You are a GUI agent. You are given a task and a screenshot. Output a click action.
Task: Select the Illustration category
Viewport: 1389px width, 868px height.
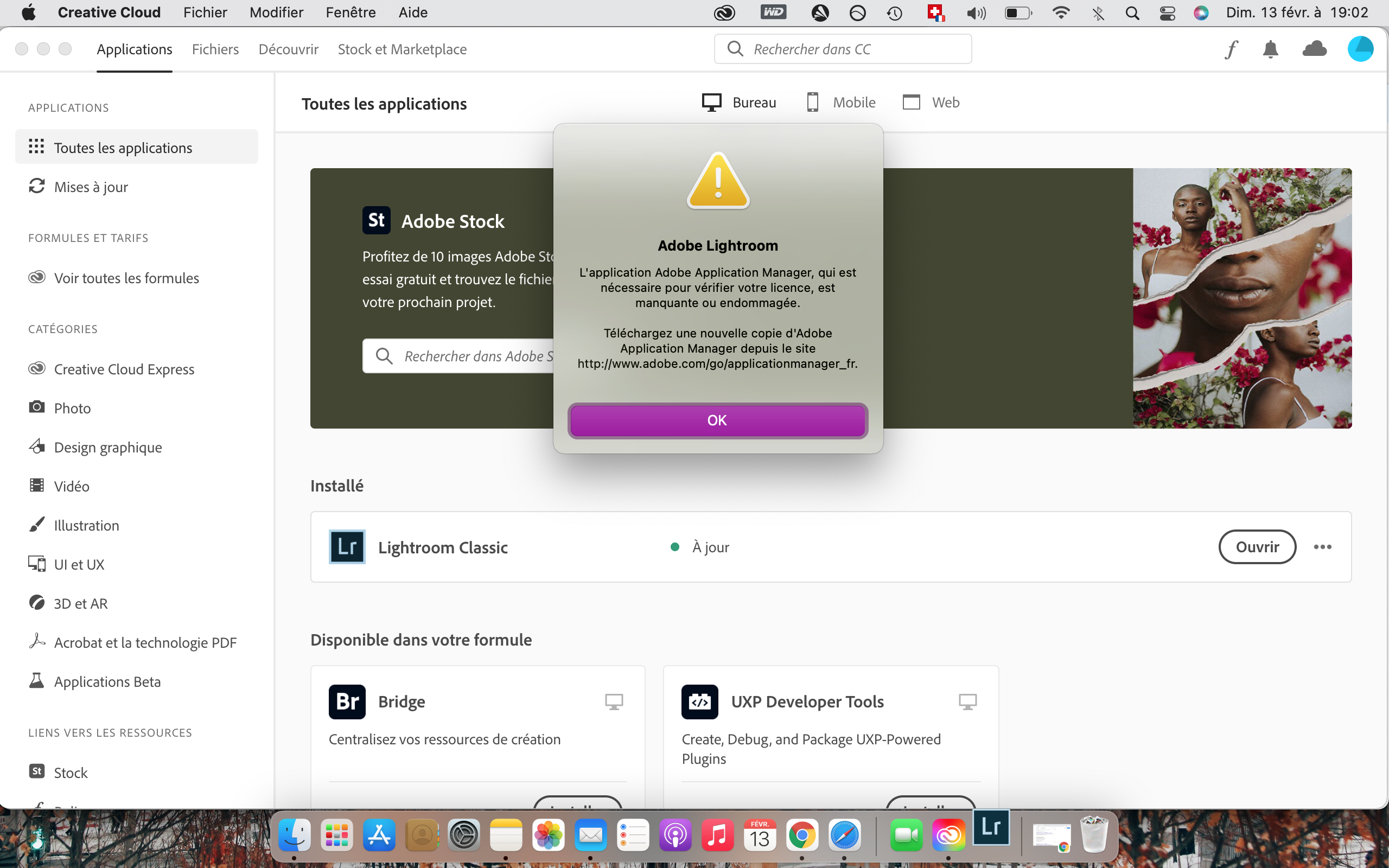[86, 525]
